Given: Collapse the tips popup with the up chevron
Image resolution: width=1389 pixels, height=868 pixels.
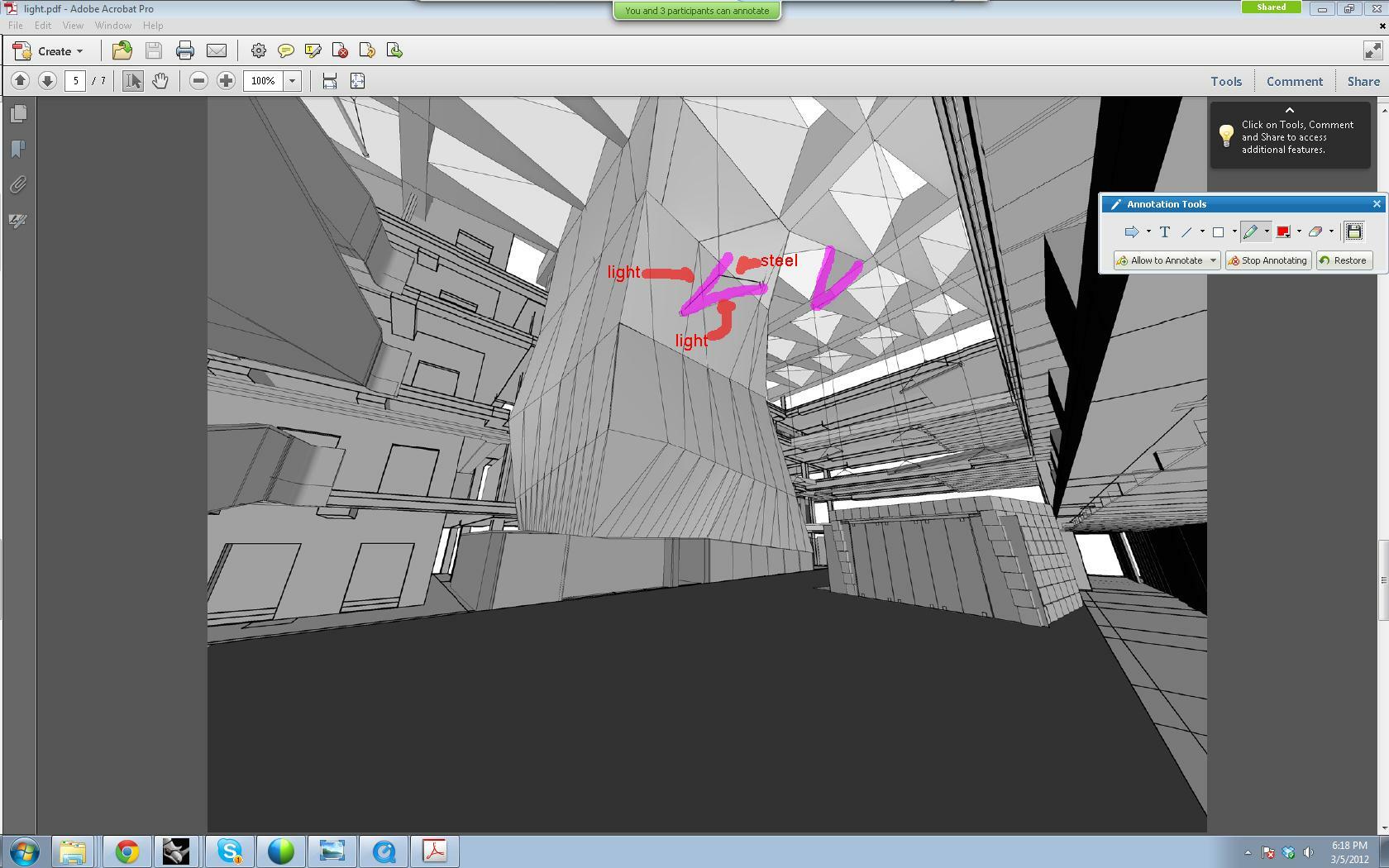Looking at the screenshot, I should point(1289,110).
